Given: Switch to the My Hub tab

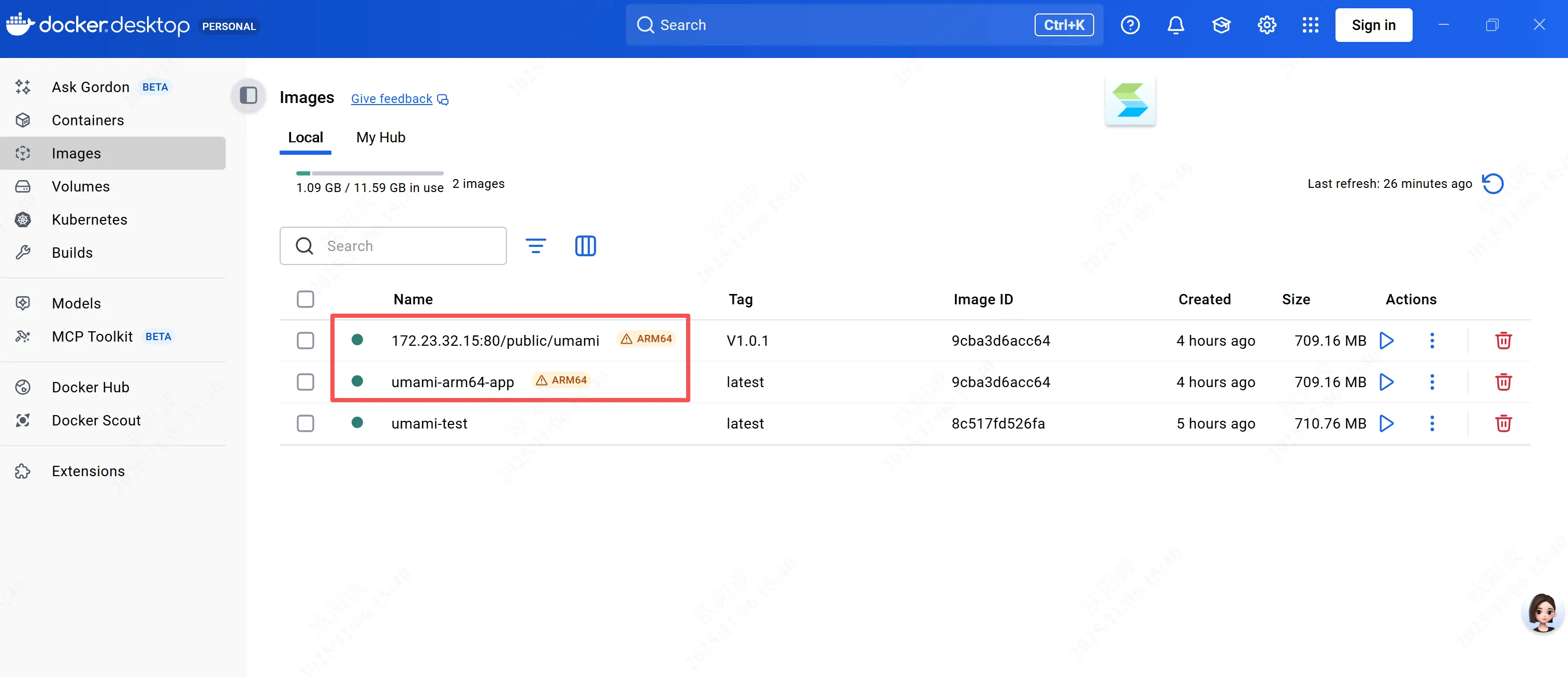Looking at the screenshot, I should (x=381, y=138).
